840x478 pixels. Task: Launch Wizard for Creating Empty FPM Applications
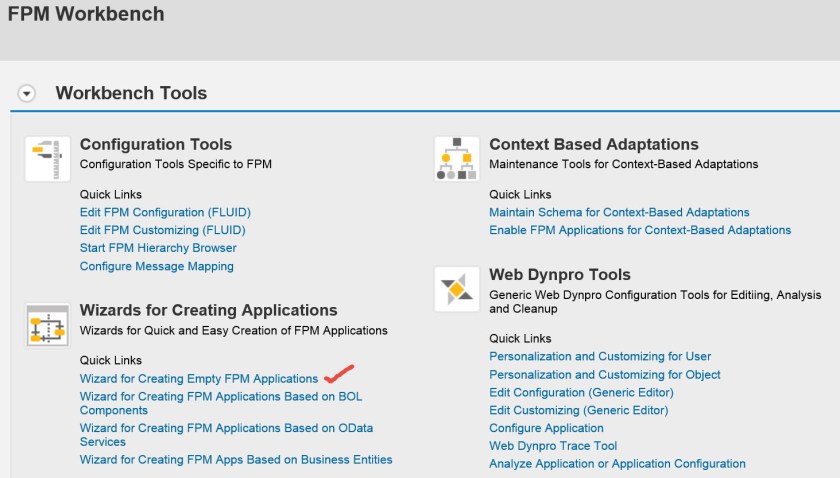199,379
